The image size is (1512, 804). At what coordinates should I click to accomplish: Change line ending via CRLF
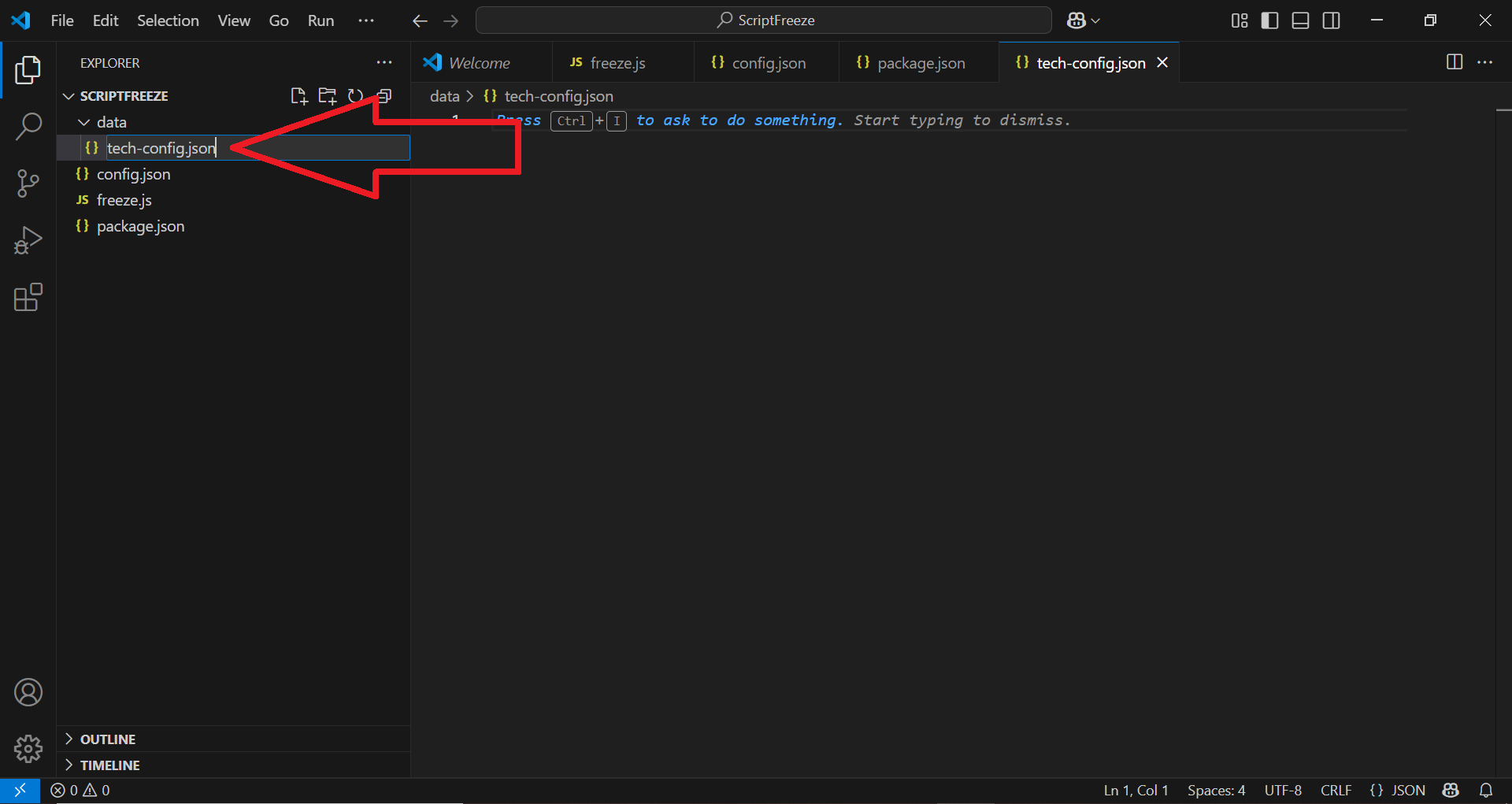pyautogui.click(x=1336, y=790)
